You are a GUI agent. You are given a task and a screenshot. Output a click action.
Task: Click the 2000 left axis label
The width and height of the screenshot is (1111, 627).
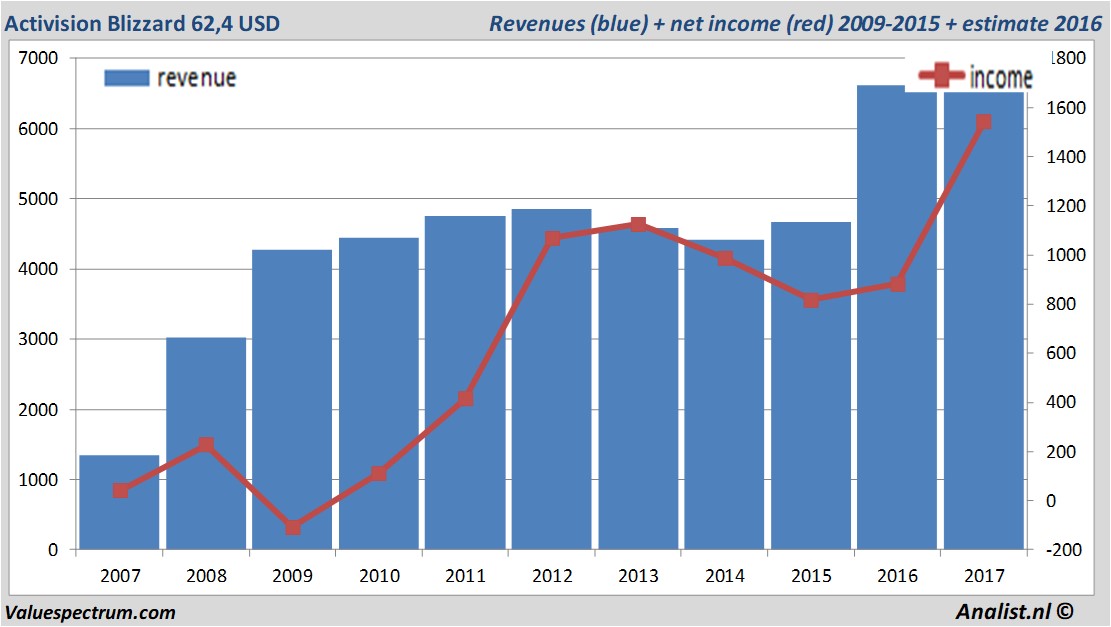38,409
